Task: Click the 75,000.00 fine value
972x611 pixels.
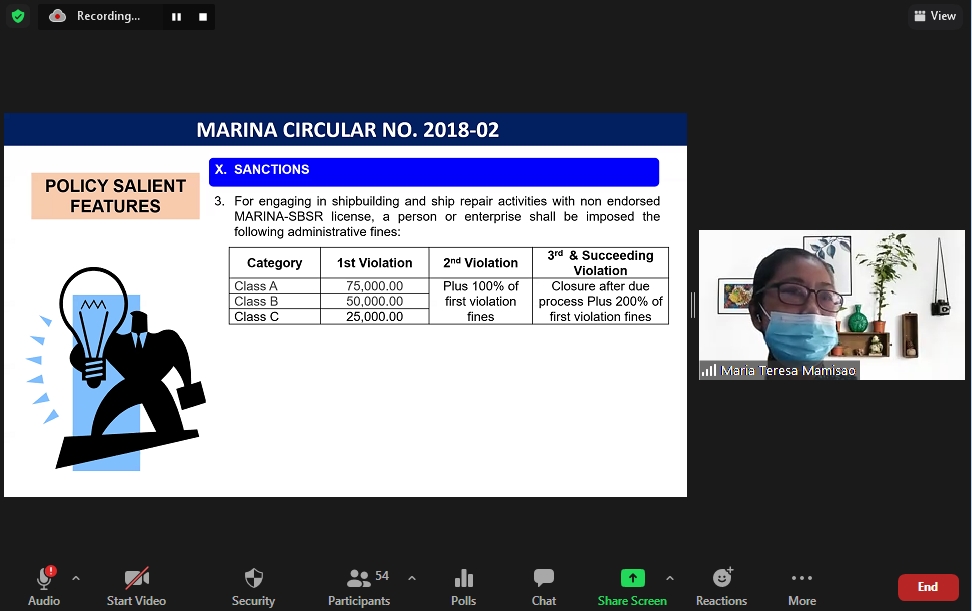Action: 374,286
